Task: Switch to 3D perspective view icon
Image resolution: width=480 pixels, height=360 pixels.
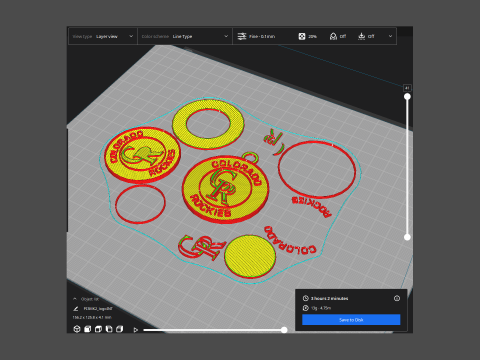Action: click(77, 329)
